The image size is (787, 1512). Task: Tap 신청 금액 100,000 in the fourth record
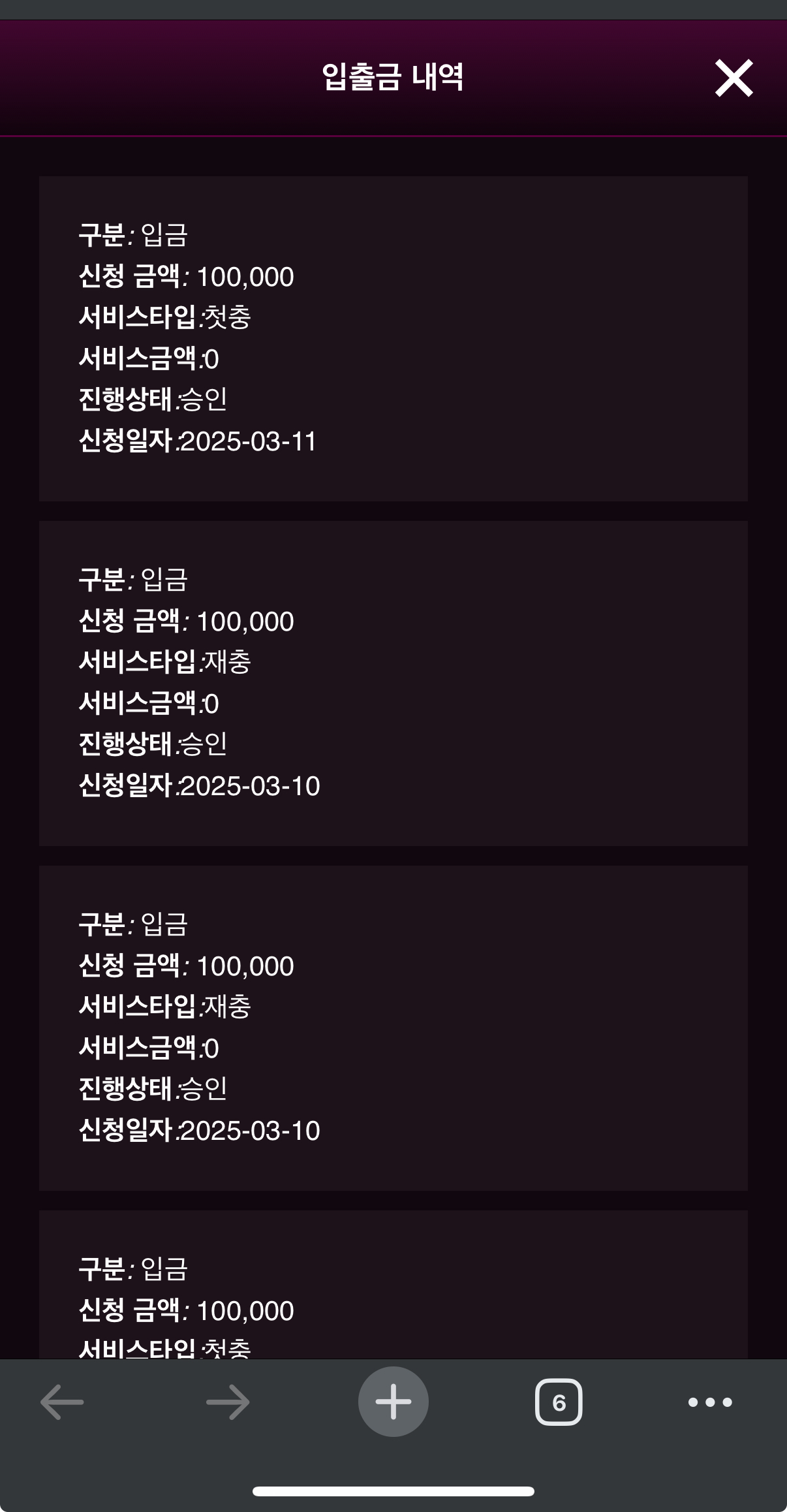pos(186,1310)
